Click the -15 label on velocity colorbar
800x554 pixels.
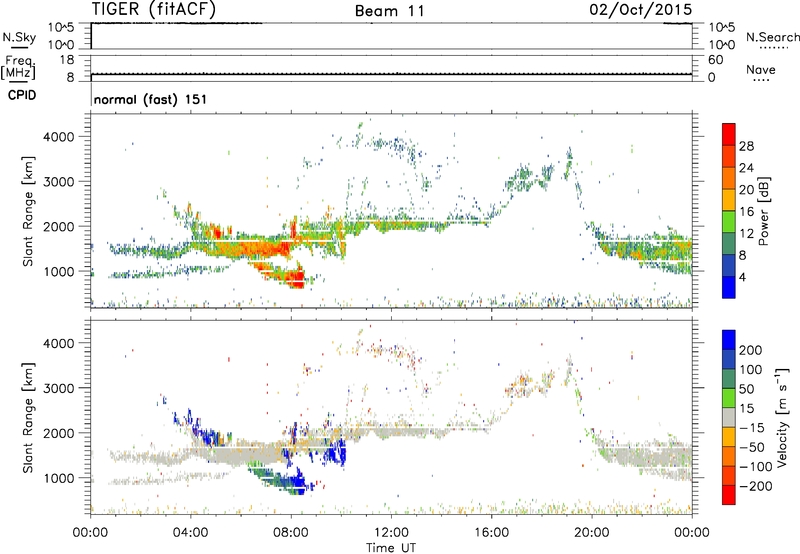(x=751, y=428)
